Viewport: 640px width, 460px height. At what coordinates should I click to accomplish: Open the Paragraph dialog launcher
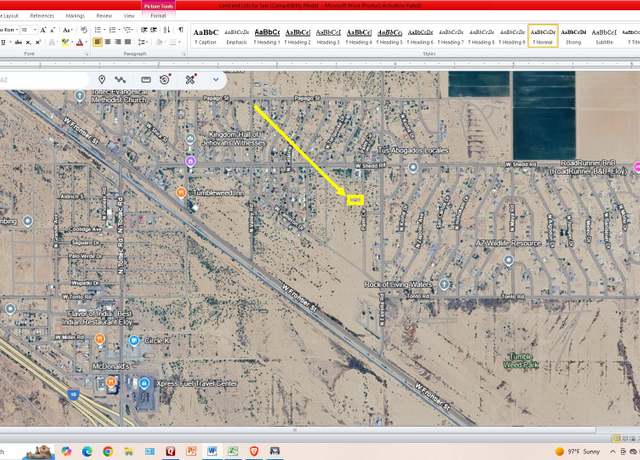point(184,54)
